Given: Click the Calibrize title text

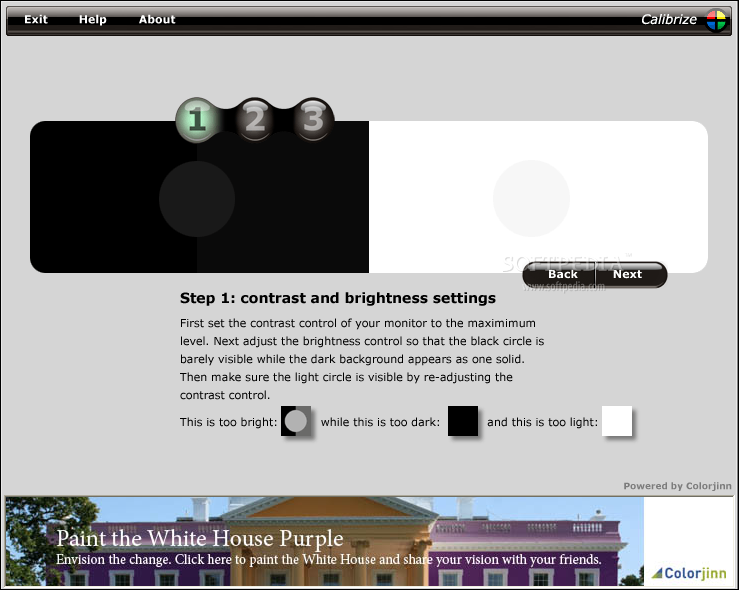Looking at the screenshot, I should [x=669, y=19].
